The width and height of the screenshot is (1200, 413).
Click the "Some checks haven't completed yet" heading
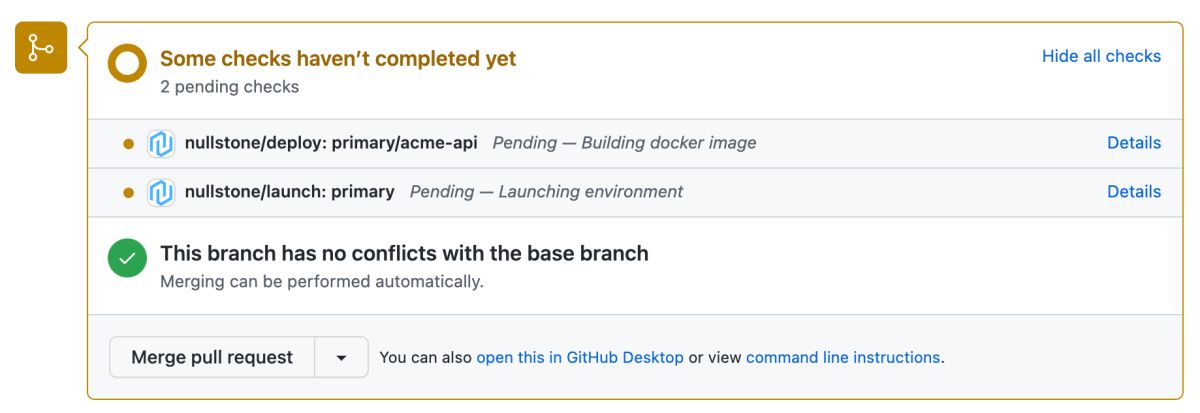point(338,59)
